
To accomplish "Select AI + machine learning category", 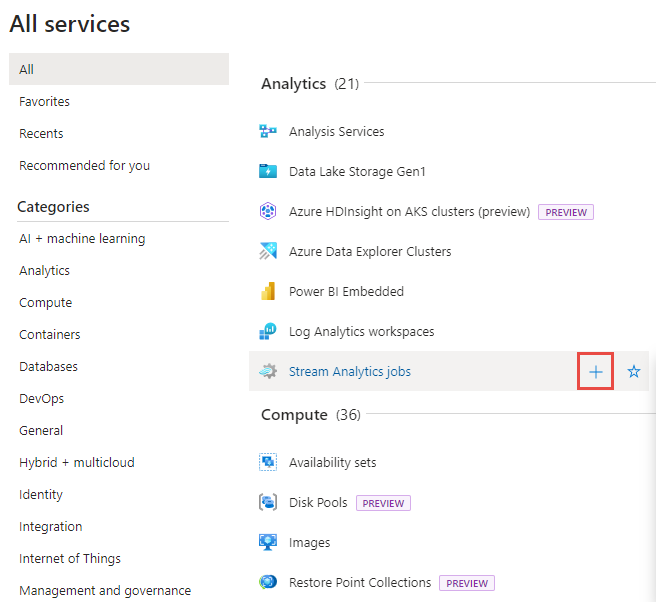I will 82,238.
